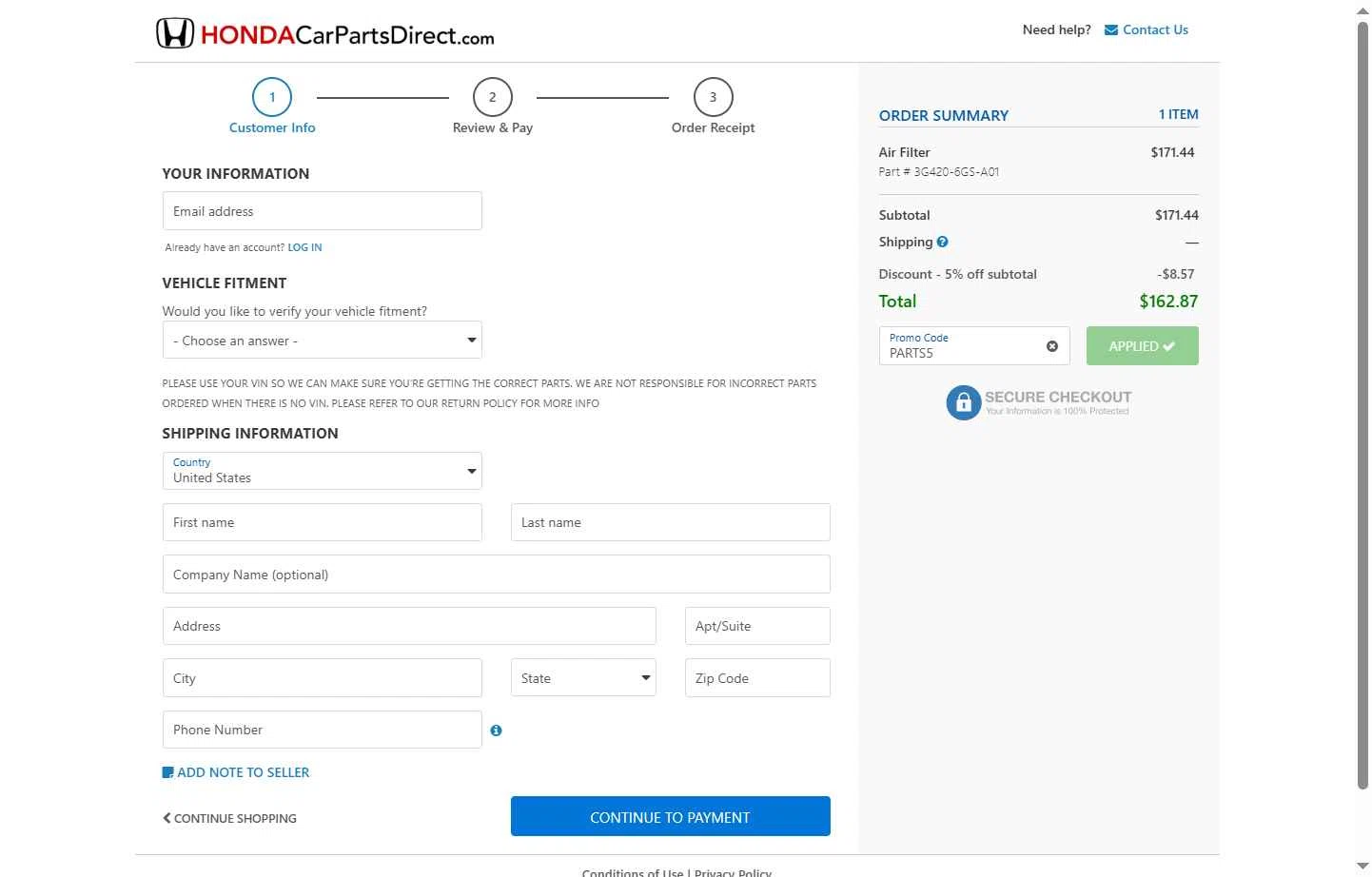Viewport: 1372px width, 877px height.
Task: Open the State dropdown
Action: 583,678
